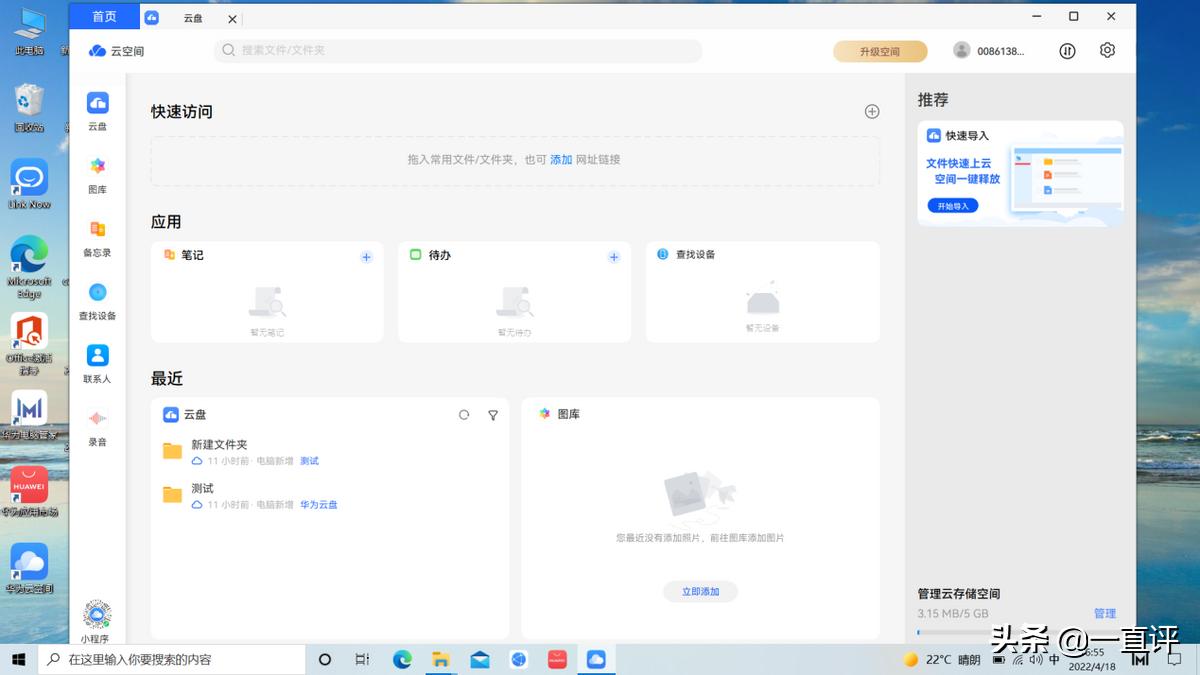Add a new note via the 笔记 plus icon

pos(366,256)
